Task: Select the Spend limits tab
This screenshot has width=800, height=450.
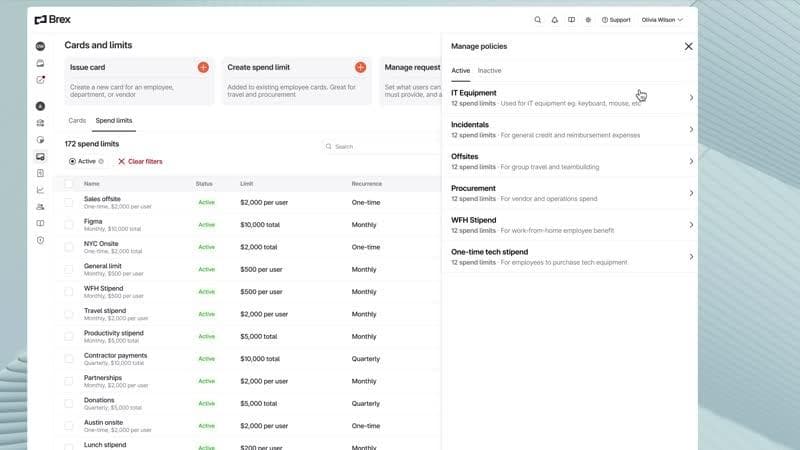Action: click(114, 120)
